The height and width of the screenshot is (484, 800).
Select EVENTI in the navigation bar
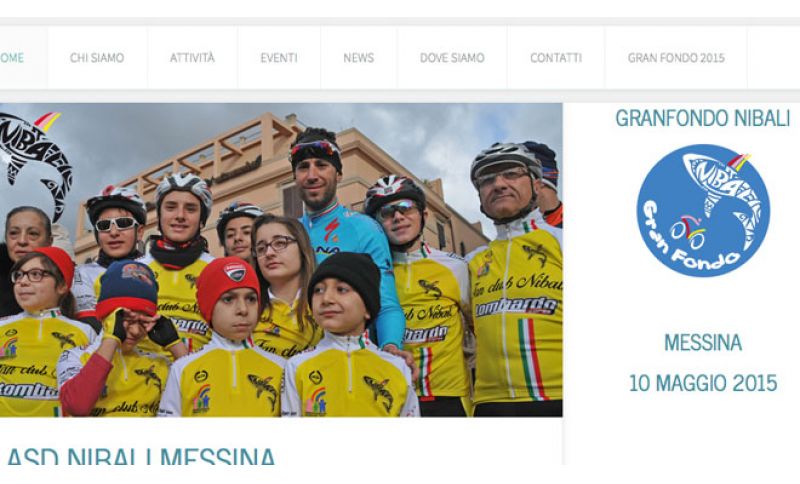(x=279, y=58)
